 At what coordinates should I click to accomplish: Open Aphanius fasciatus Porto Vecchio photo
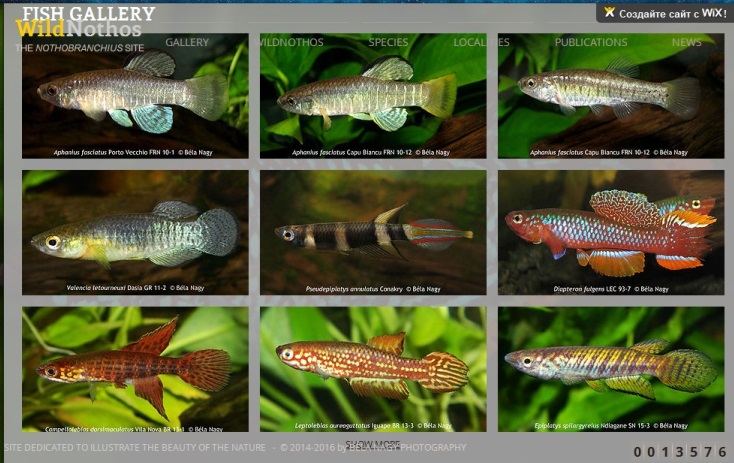click(135, 96)
